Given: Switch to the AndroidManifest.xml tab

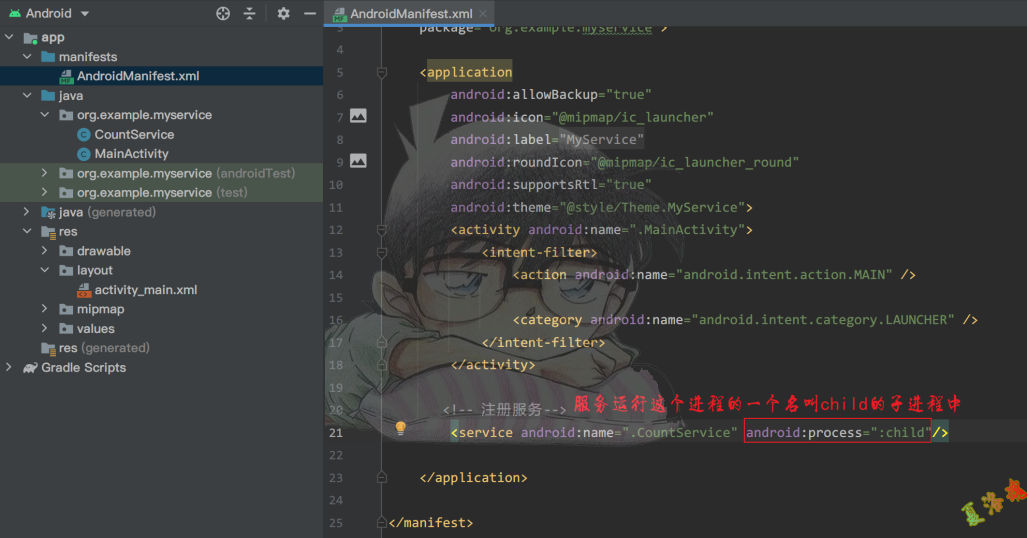Looking at the screenshot, I should (410, 14).
